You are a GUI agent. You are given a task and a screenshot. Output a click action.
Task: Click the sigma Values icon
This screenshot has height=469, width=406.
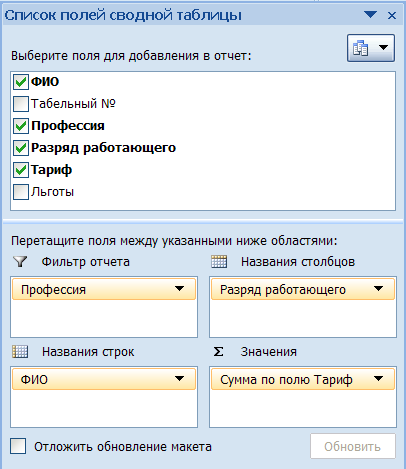tap(218, 352)
